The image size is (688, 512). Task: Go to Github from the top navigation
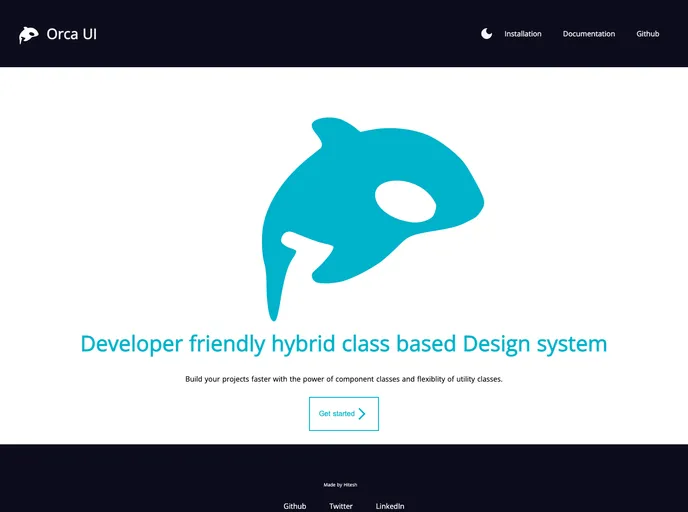point(648,34)
